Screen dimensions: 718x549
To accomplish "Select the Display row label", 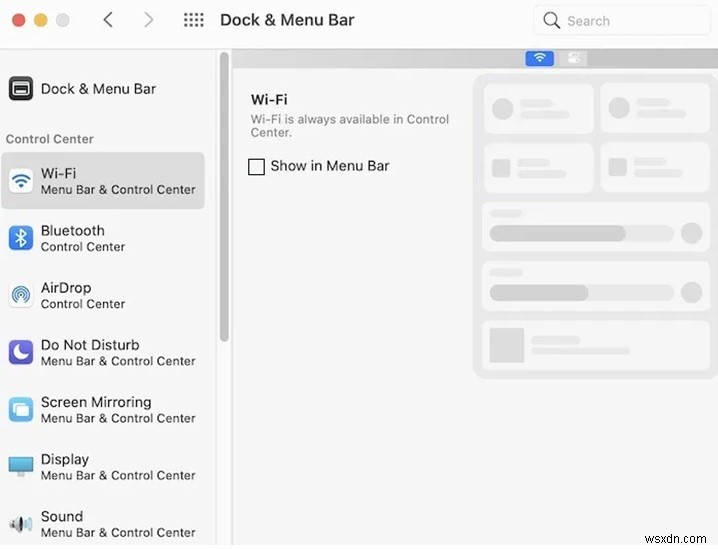I will click(x=65, y=459).
